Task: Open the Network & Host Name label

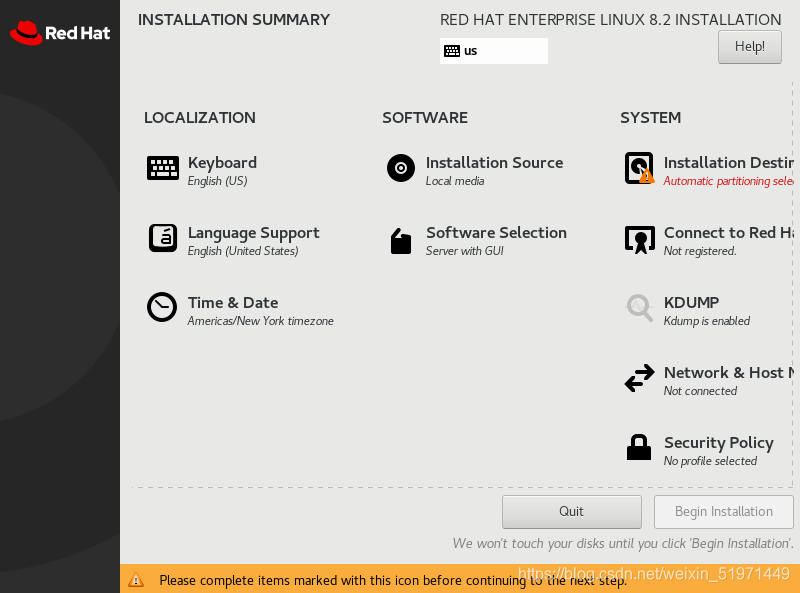Action: [729, 373]
